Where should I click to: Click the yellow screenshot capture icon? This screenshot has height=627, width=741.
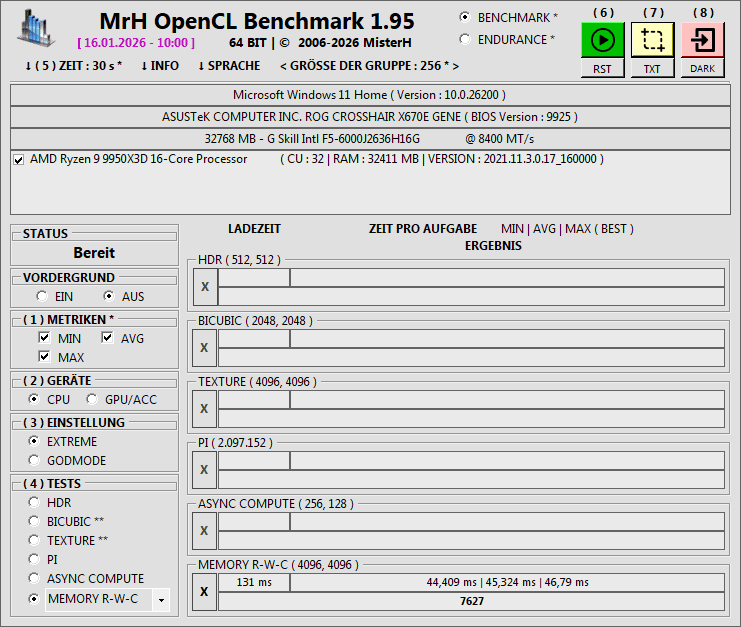point(653,40)
